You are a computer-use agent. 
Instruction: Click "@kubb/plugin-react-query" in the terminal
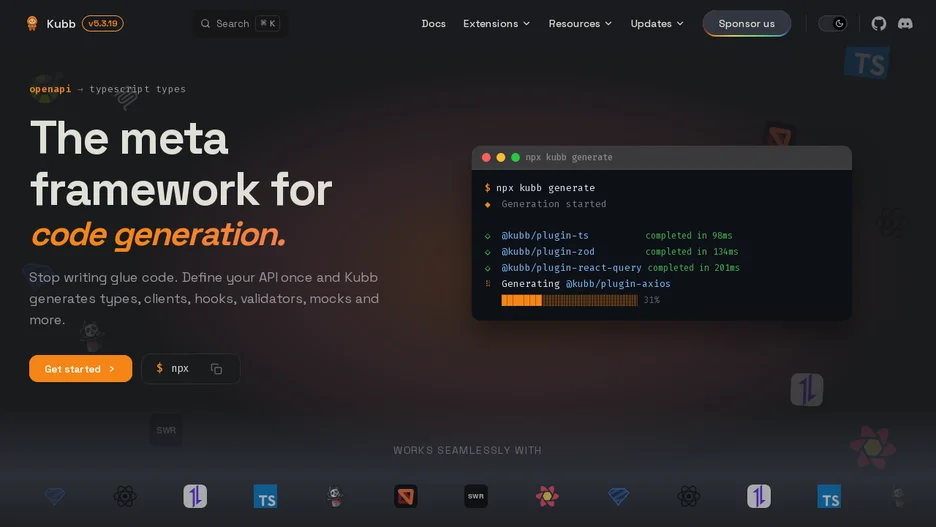point(571,268)
